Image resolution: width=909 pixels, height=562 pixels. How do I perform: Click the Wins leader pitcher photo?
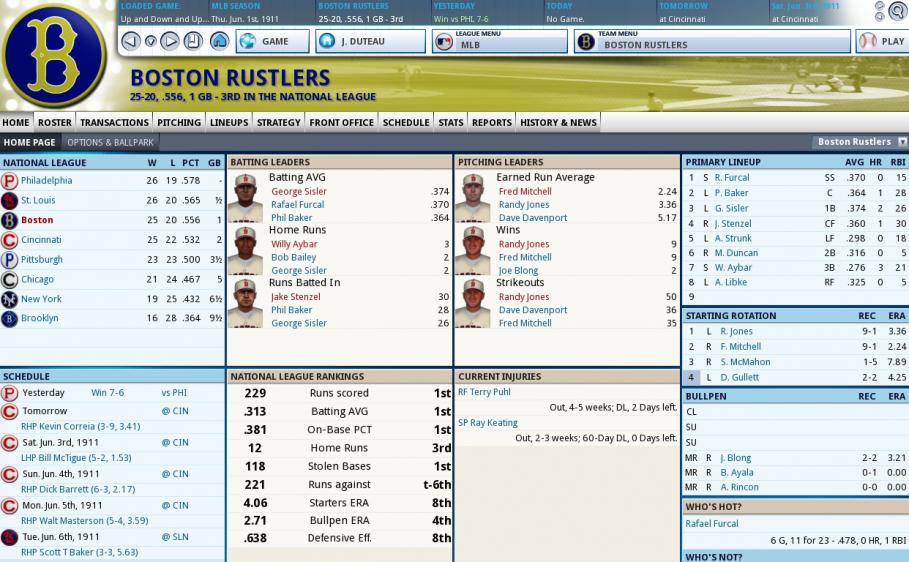click(472, 249)
